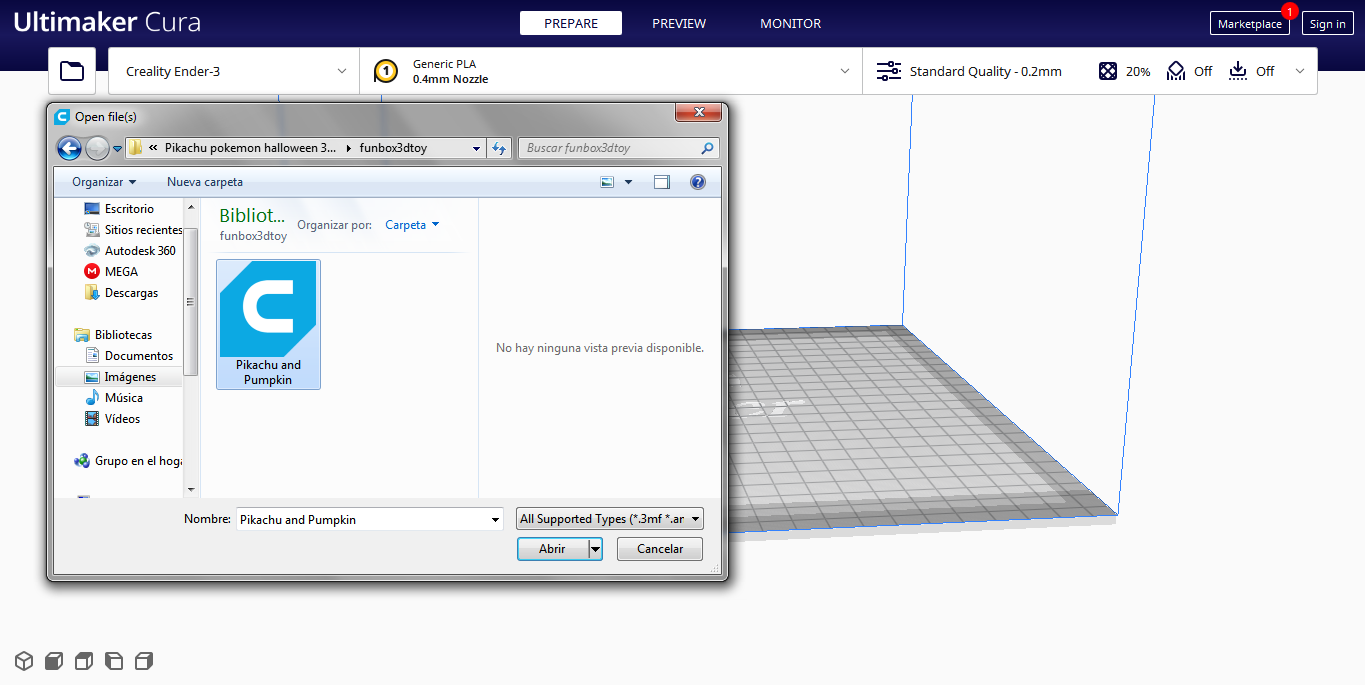Open Documentos library
The width and height of the screenshot is (1365, 685).
pyautogui.click(x=138, y=356)
